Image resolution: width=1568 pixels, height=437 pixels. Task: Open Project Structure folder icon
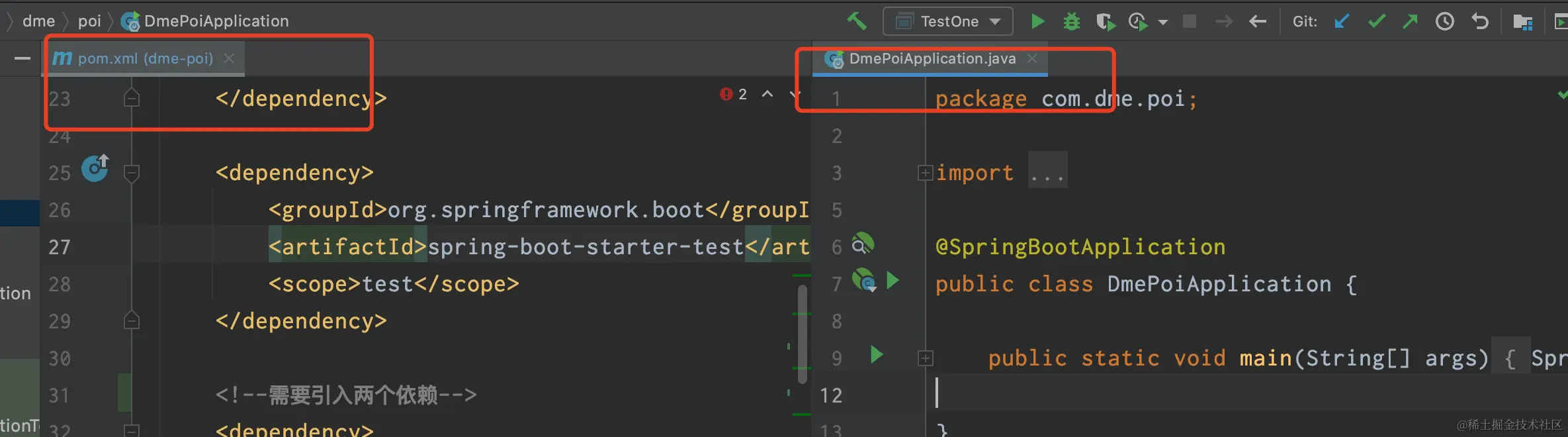[x=1523, y=22]
